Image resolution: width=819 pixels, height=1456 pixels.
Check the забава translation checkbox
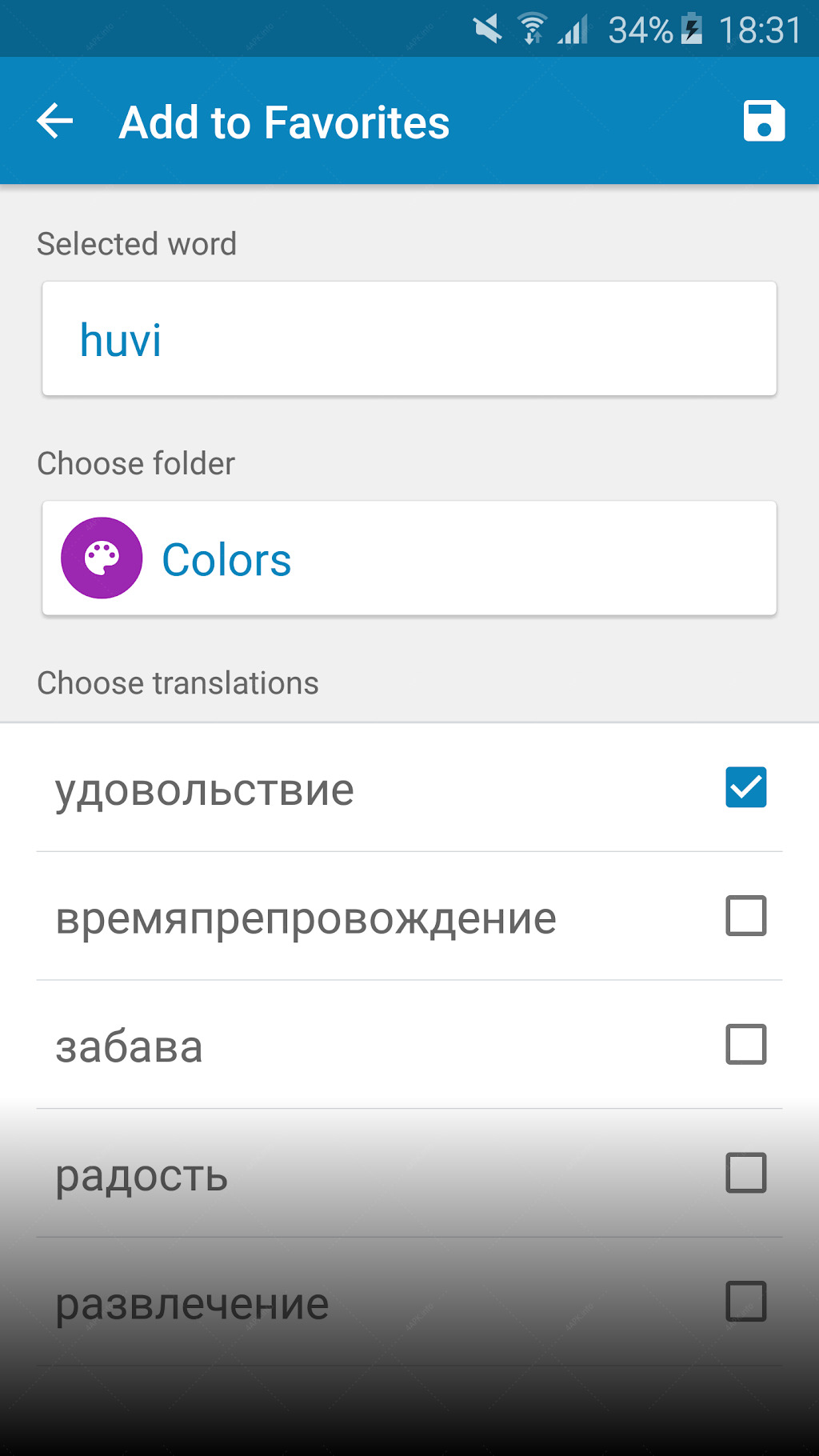(x=746, y=1045)
